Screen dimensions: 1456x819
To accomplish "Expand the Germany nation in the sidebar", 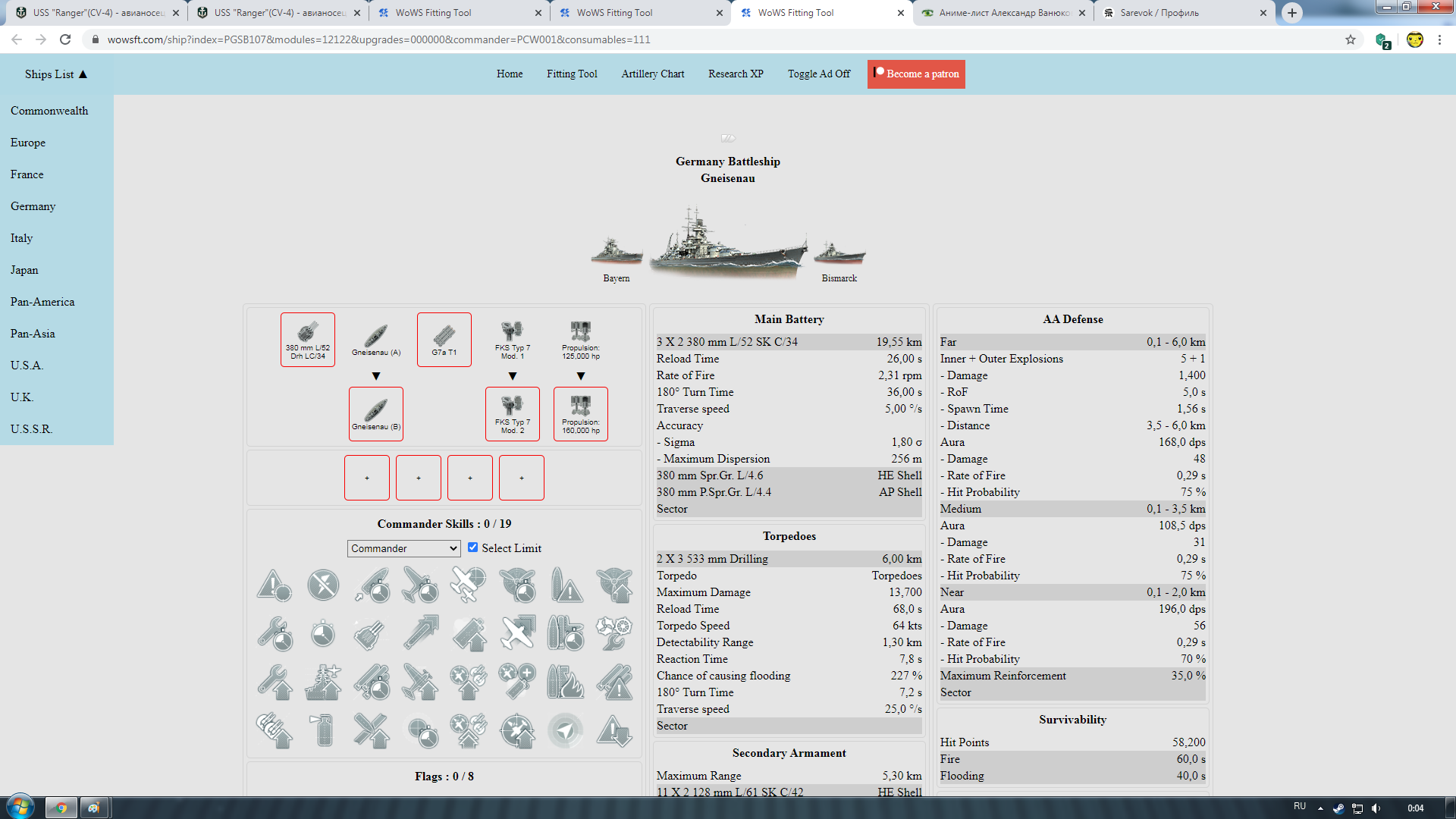I will (x=33, y=206).
